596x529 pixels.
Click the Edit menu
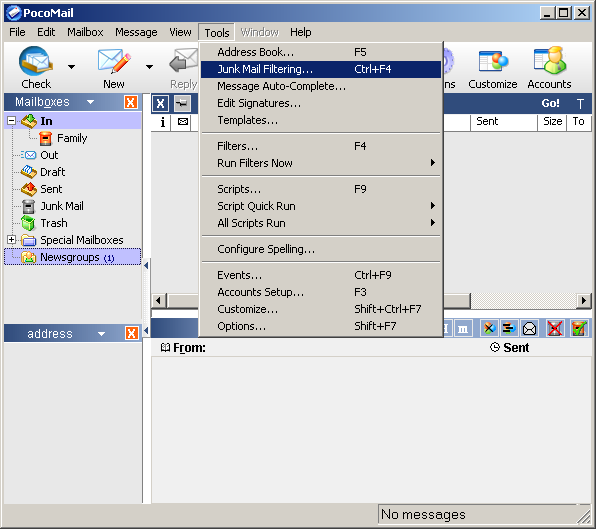[x=46, y=32]
